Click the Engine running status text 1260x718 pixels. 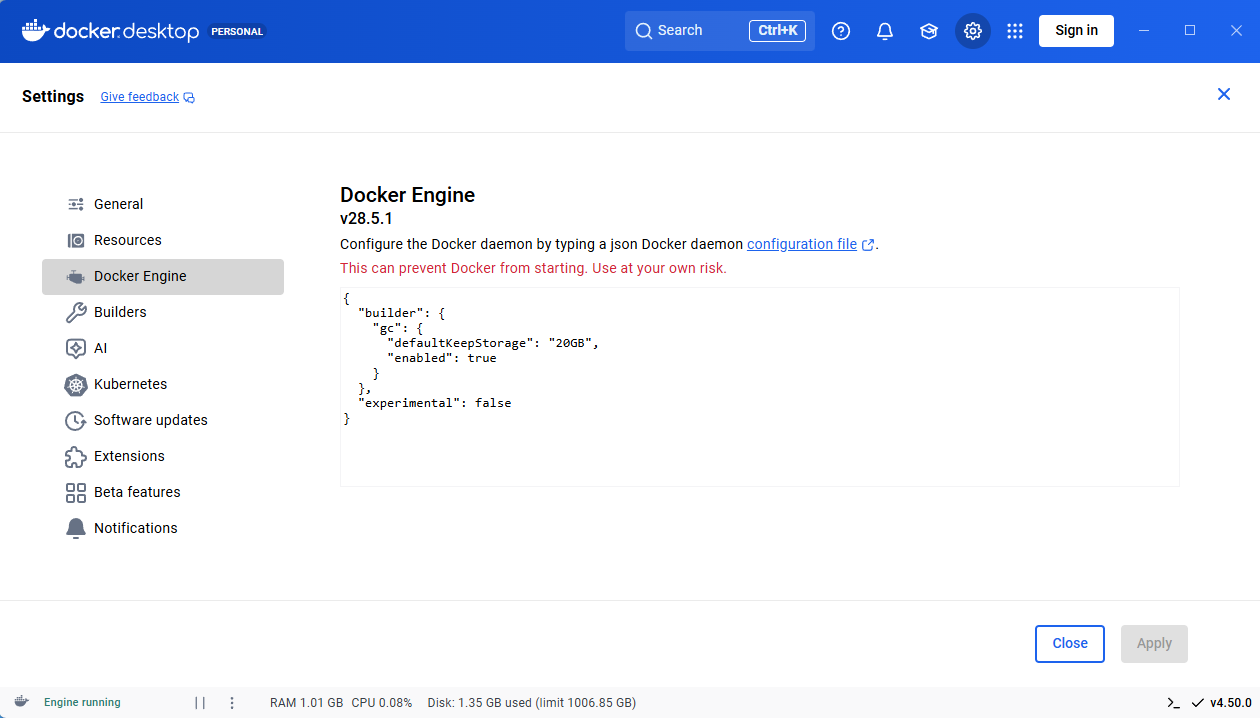point(82,703)
